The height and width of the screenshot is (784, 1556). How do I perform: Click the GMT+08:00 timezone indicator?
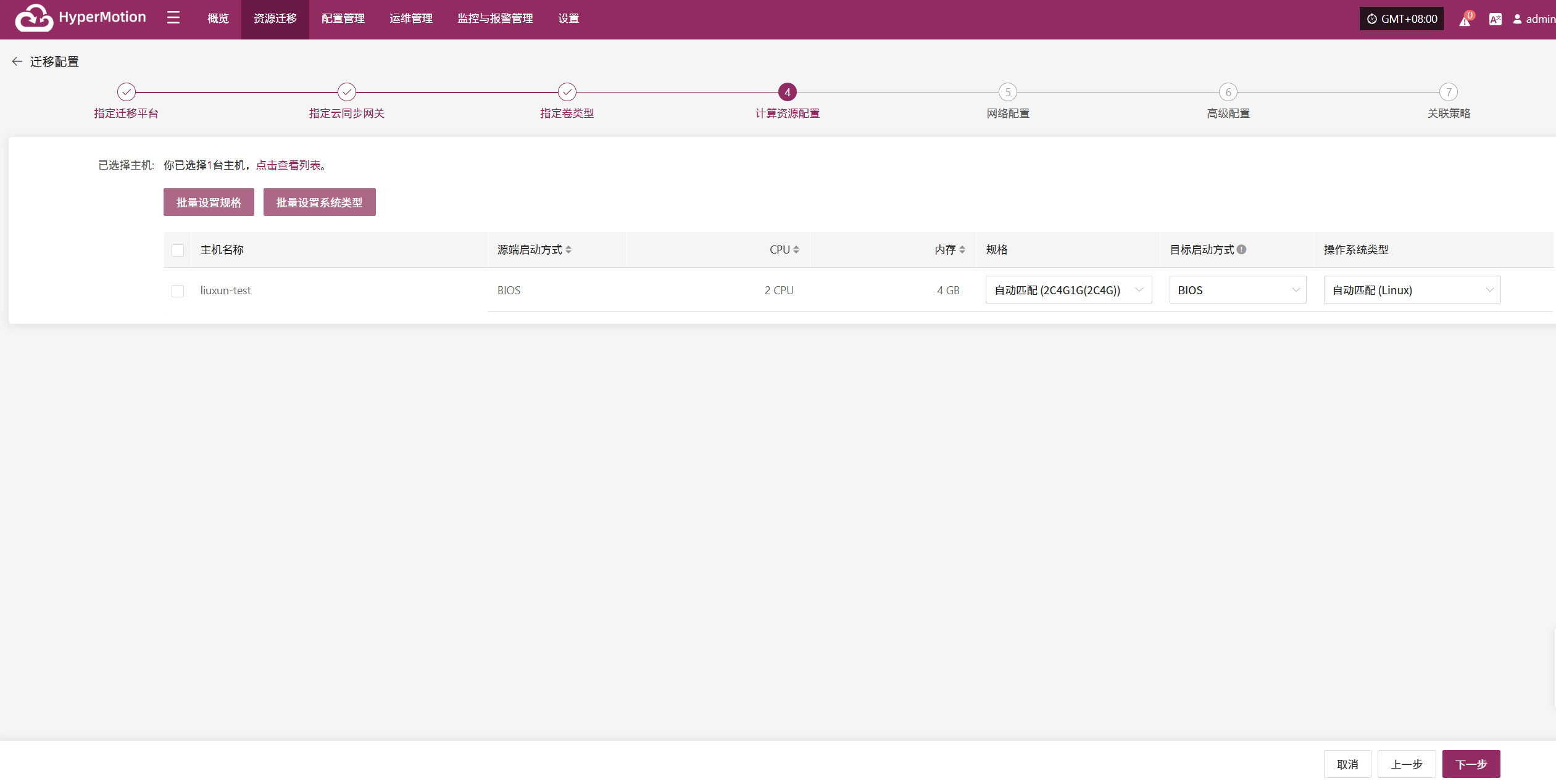1402,19
